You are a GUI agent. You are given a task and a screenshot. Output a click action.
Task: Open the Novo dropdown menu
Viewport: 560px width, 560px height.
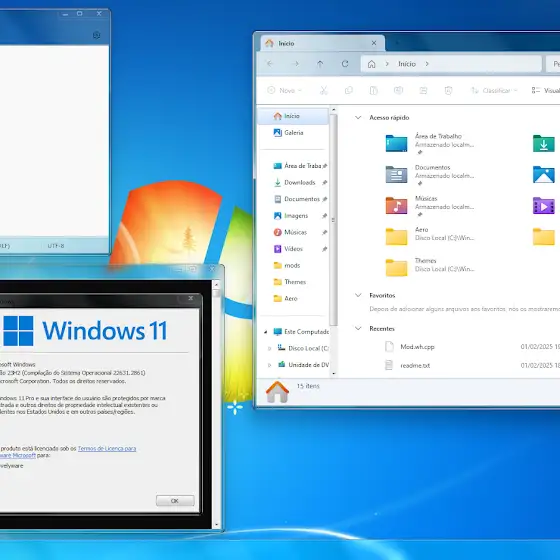tap(285, 90)
